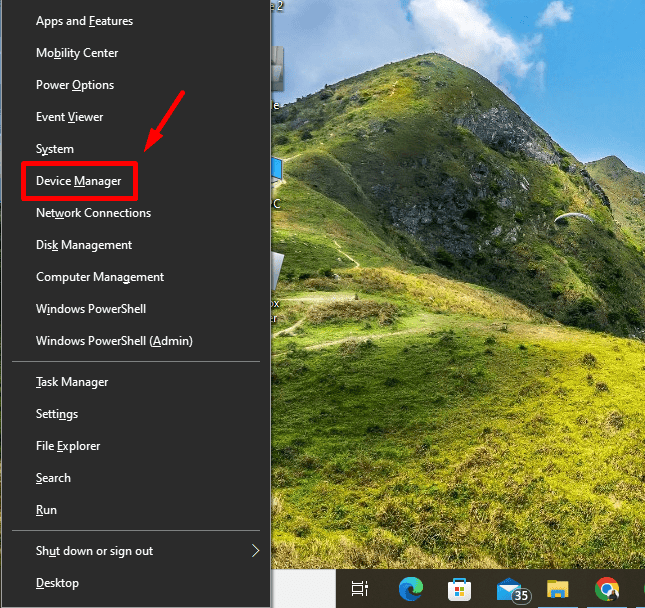Expand Shut down or sign out submenu
The image size is (645, 608).
(x=136, y=551)
